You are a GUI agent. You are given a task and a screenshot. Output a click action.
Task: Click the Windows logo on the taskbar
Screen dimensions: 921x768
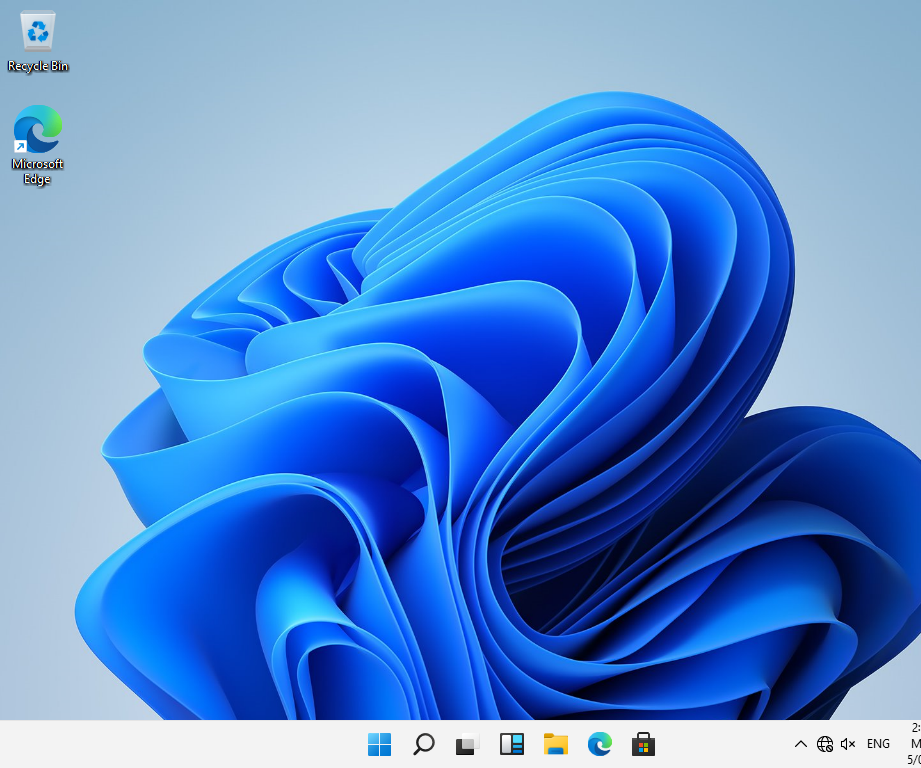point(379,744)
